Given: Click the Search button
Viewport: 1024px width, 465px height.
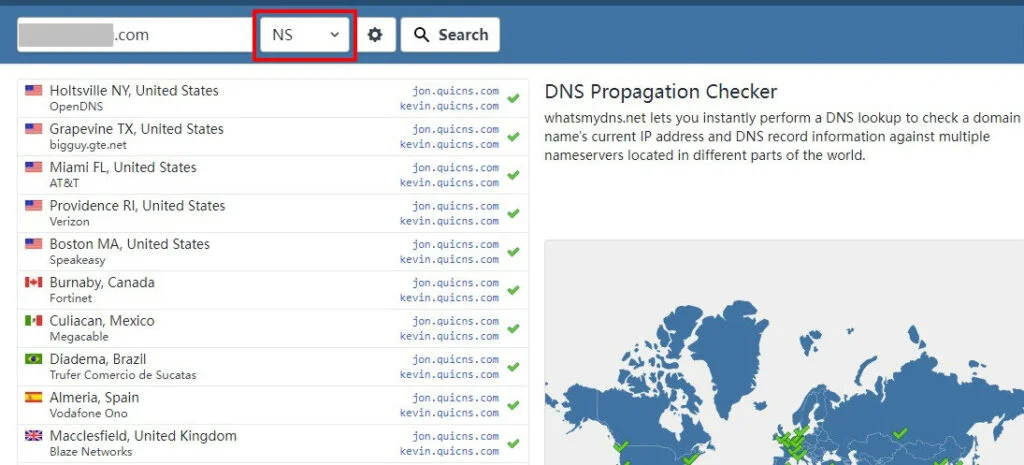Looking at the screenshot, I should [450, 35].
